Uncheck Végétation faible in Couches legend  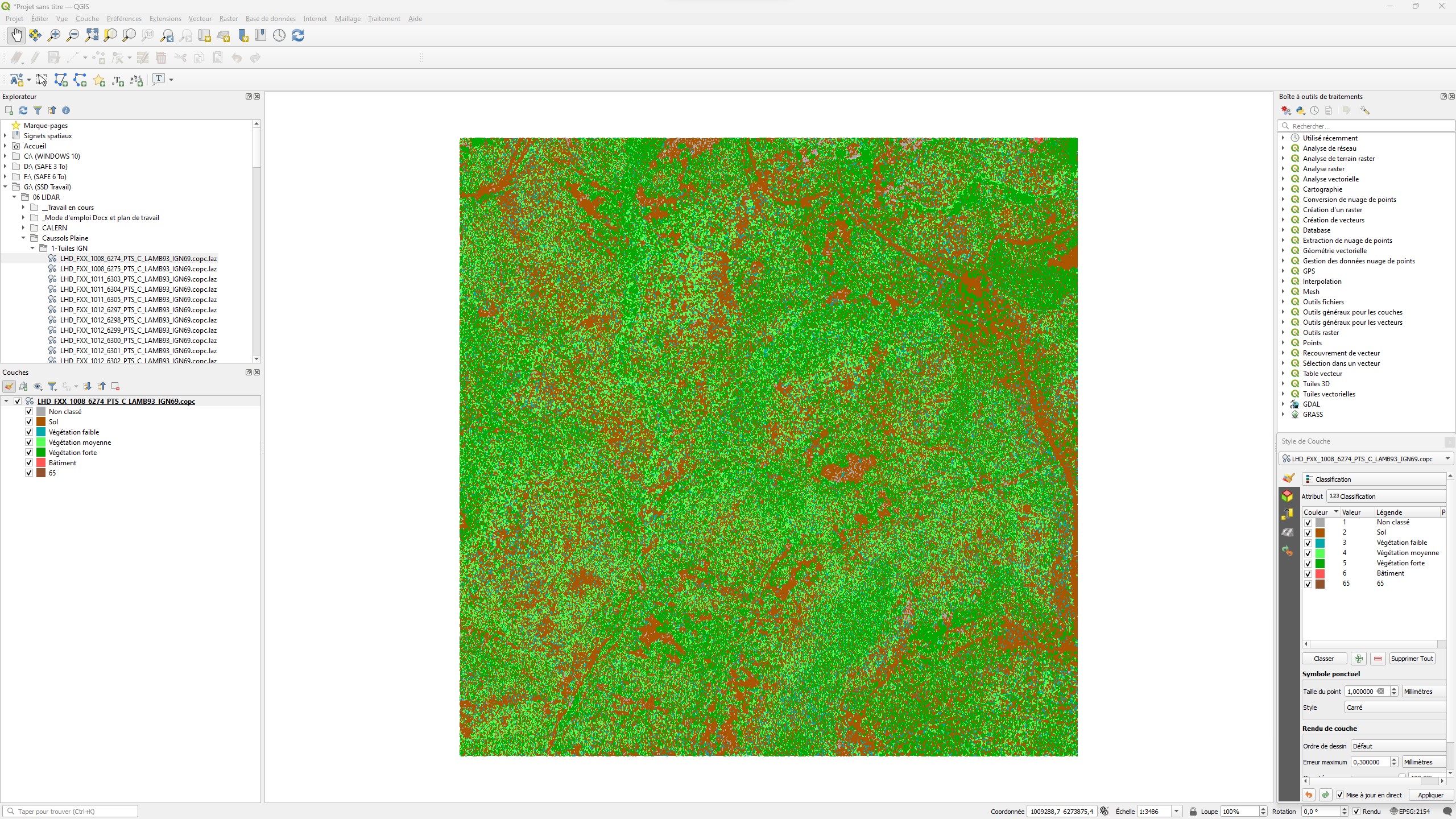29,432
